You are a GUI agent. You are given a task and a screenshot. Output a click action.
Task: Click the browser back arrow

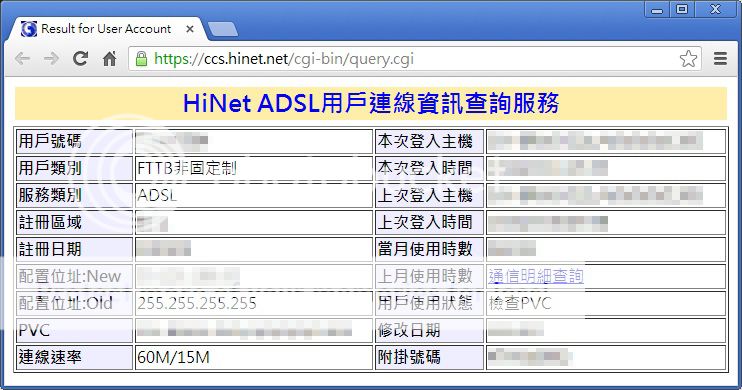tap(22, 59)
